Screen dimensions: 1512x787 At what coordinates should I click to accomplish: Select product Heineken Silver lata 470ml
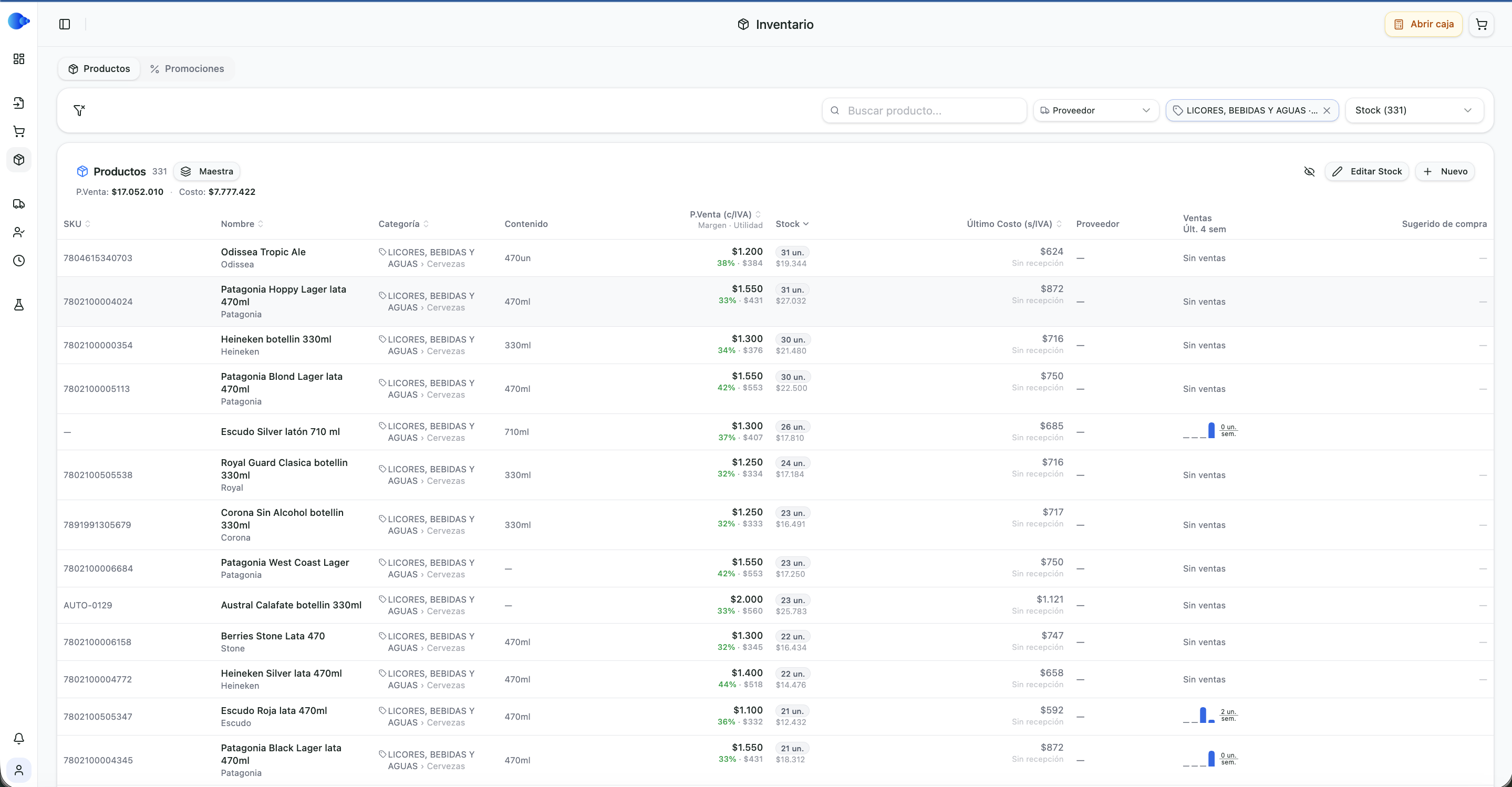coord(281,673)
